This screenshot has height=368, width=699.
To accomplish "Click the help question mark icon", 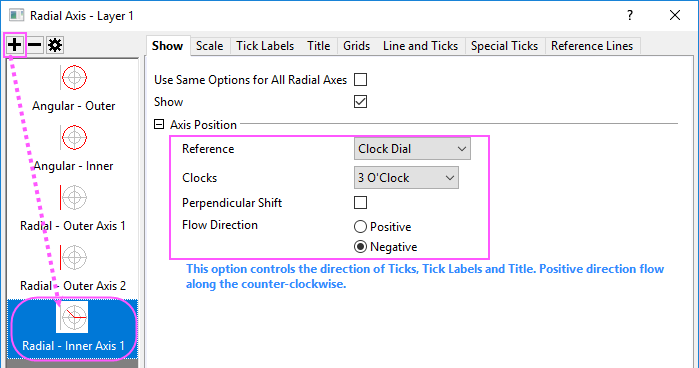I will tap(629, 15).
